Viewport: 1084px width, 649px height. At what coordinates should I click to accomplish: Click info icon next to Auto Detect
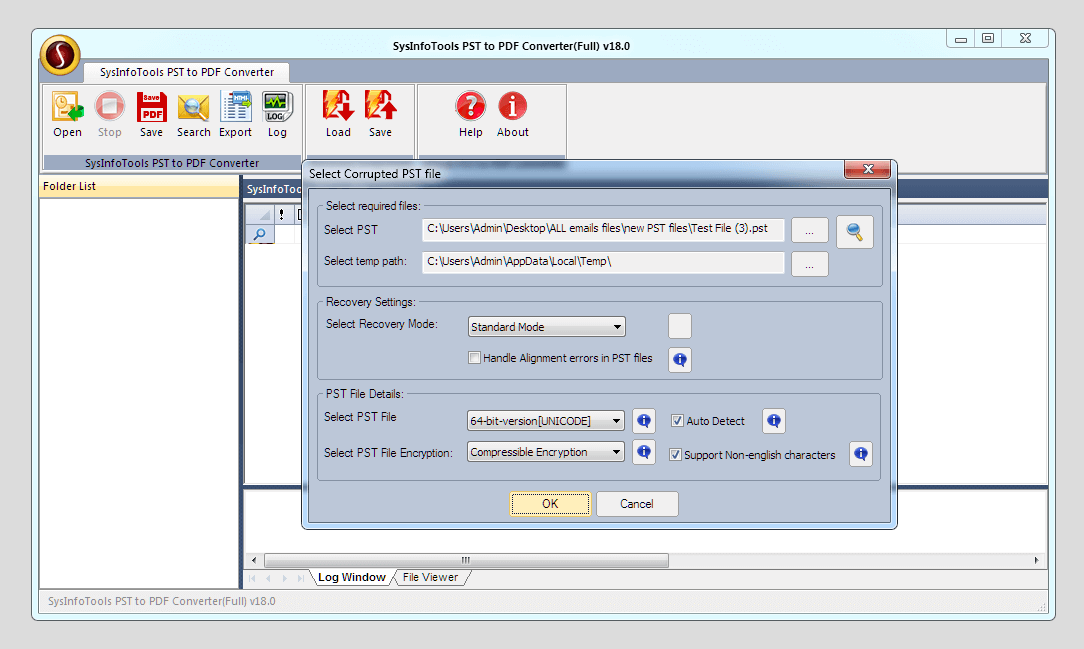pyautogui.click(x=774, y=420)
